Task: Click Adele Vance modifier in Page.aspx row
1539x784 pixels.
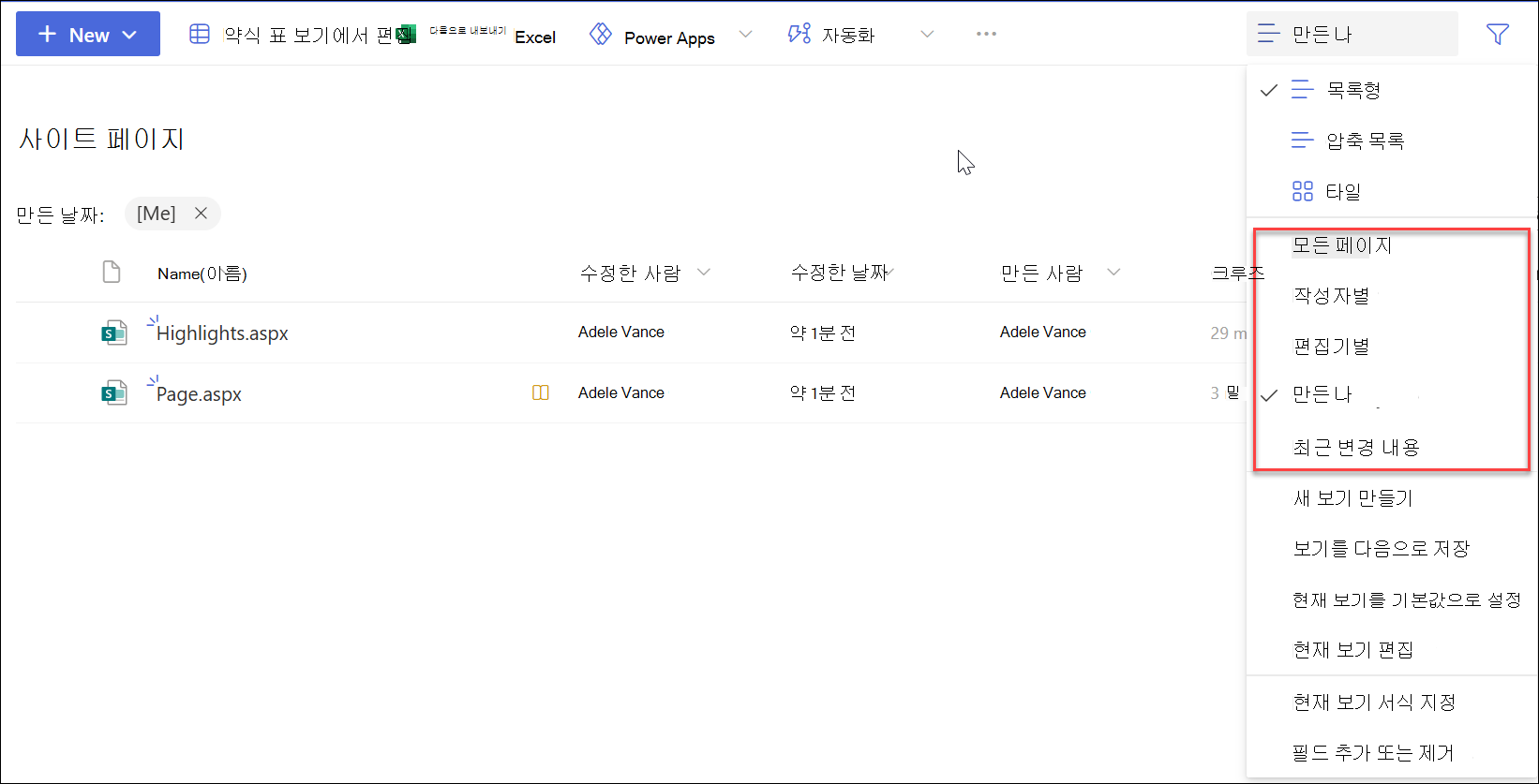Action: click(x=621, y=393)
